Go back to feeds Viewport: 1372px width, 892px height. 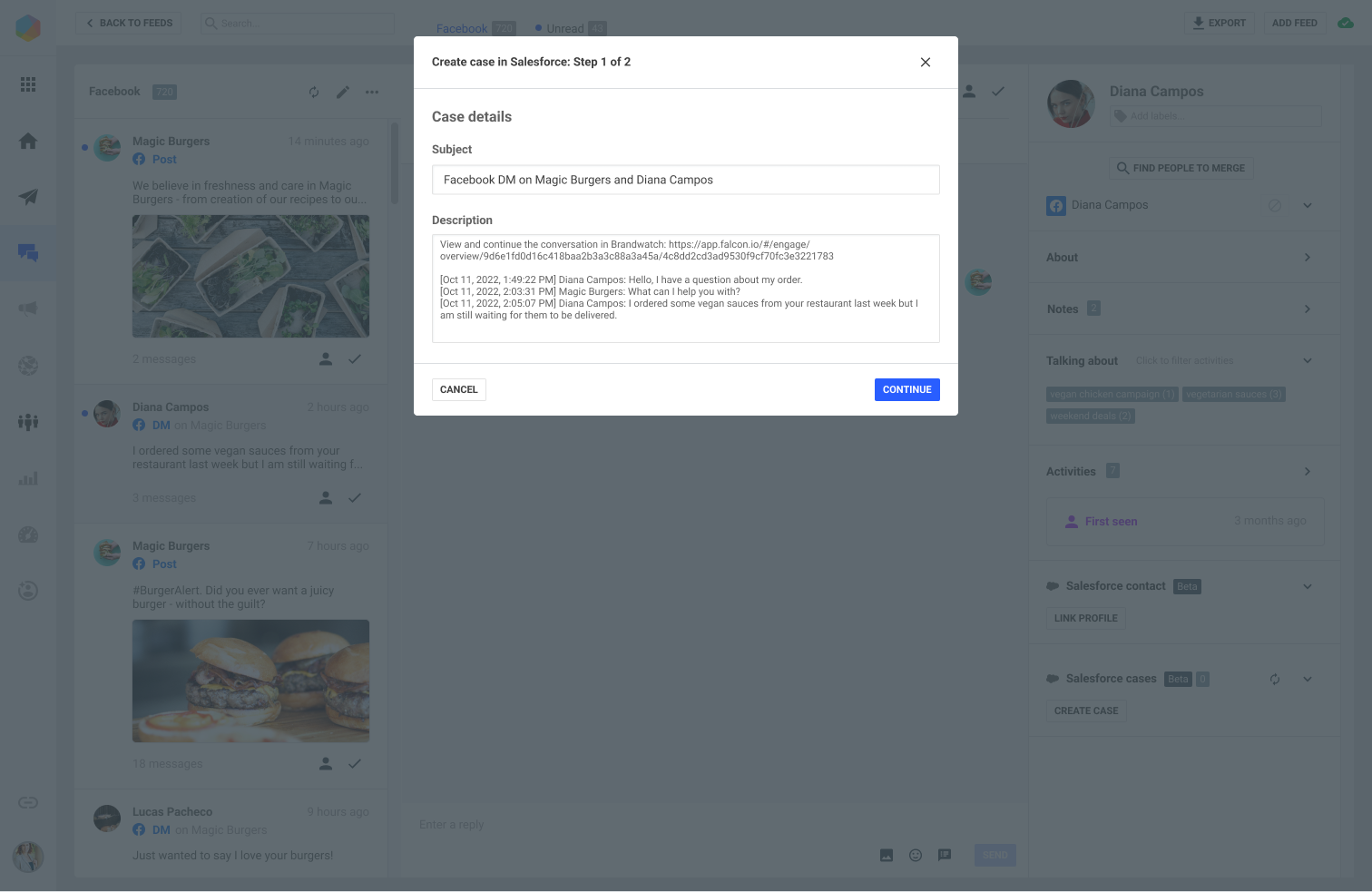pyautogui.click(x=129, y=23)
